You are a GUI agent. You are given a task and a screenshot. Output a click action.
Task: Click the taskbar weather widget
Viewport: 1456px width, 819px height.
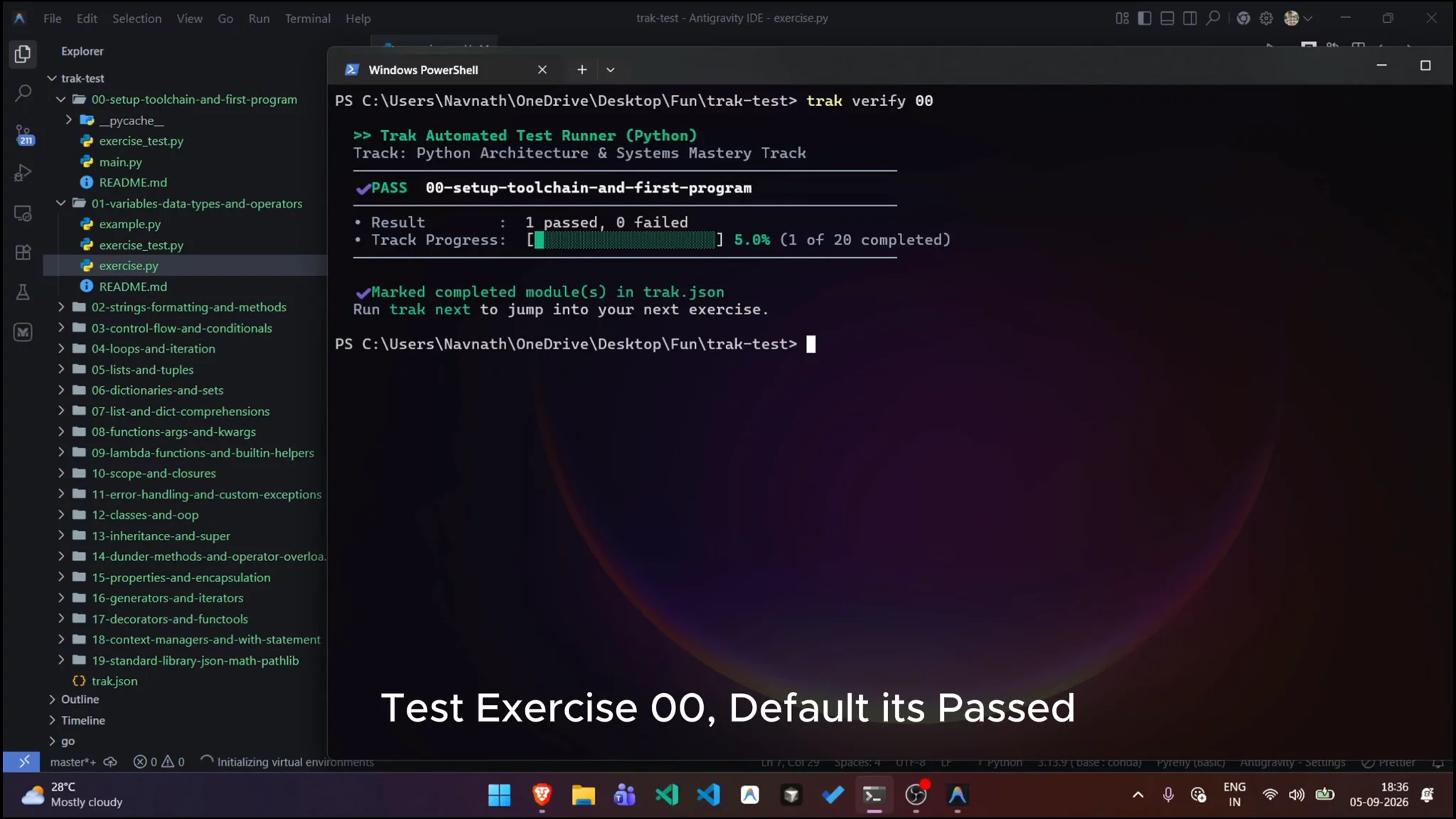click(71, 795)
